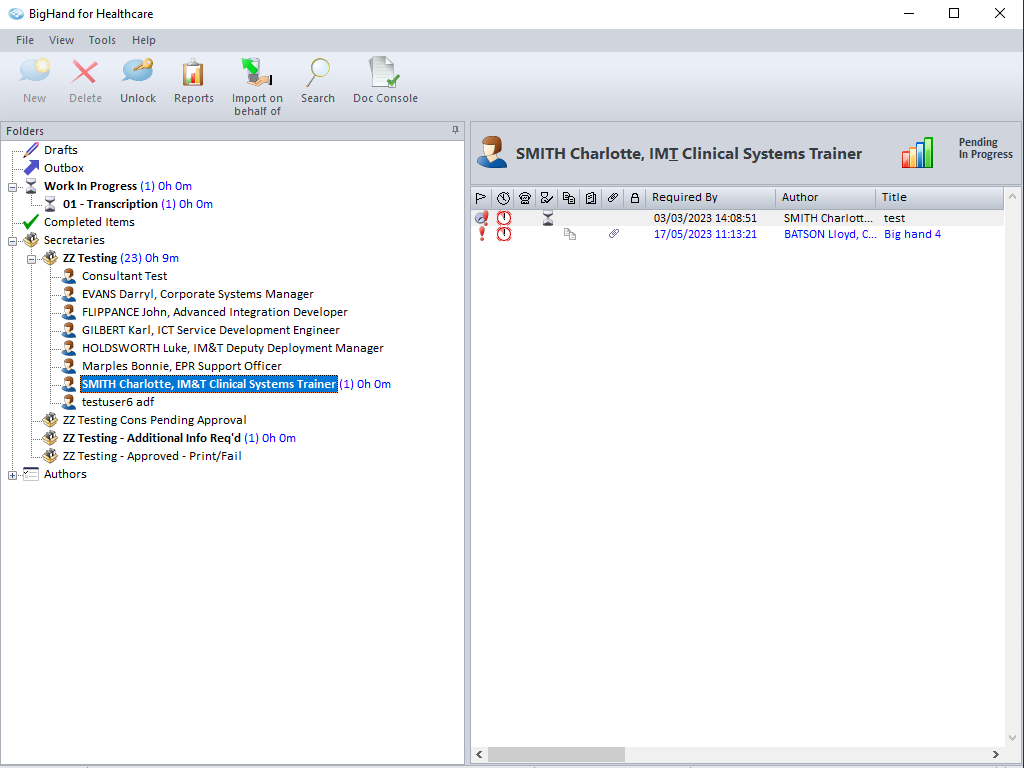Select EVANS Darryl, Corporate Systems Manager

point(198,294)
